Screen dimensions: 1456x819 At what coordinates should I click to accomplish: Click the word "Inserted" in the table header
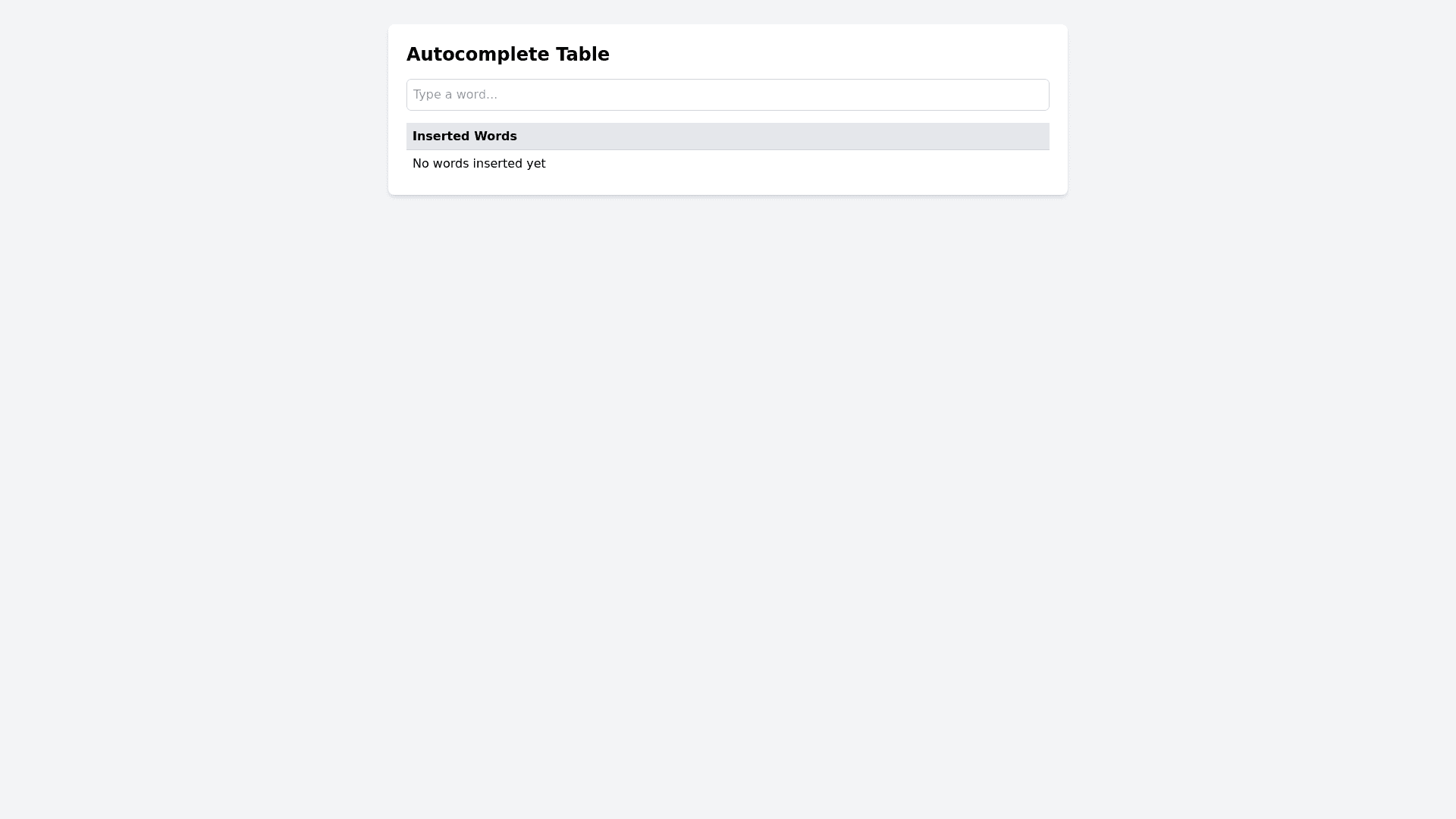click(x=441, y=136)
